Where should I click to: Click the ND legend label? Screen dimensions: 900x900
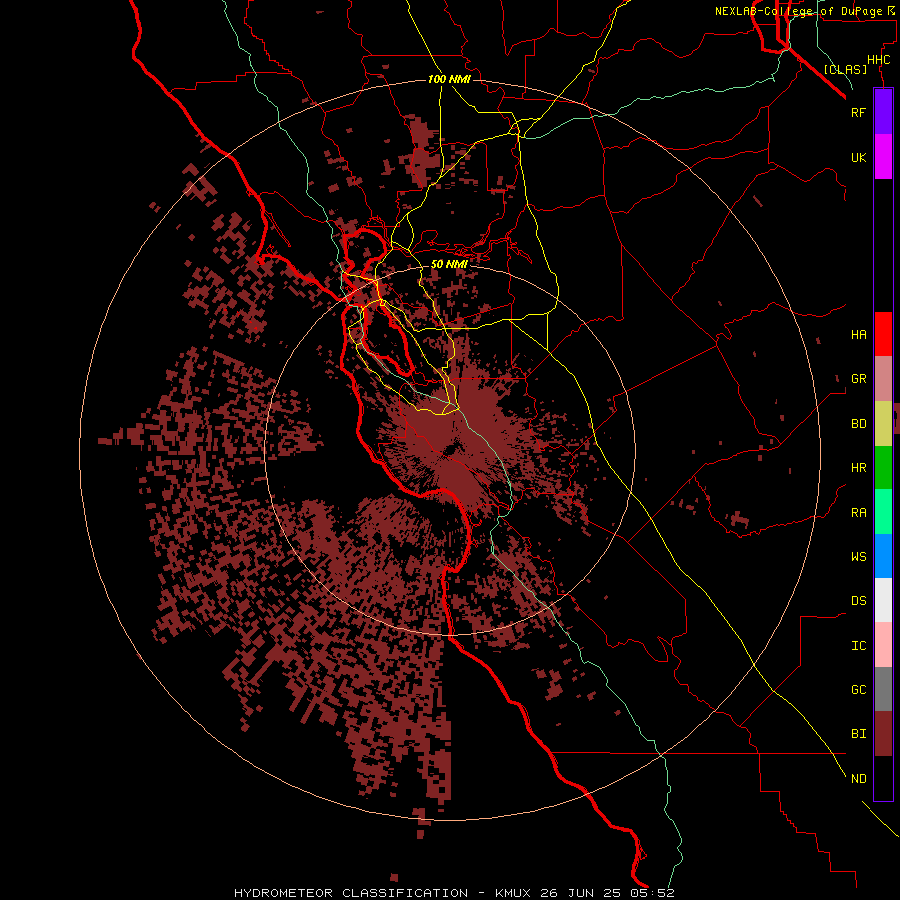(858, 778)
